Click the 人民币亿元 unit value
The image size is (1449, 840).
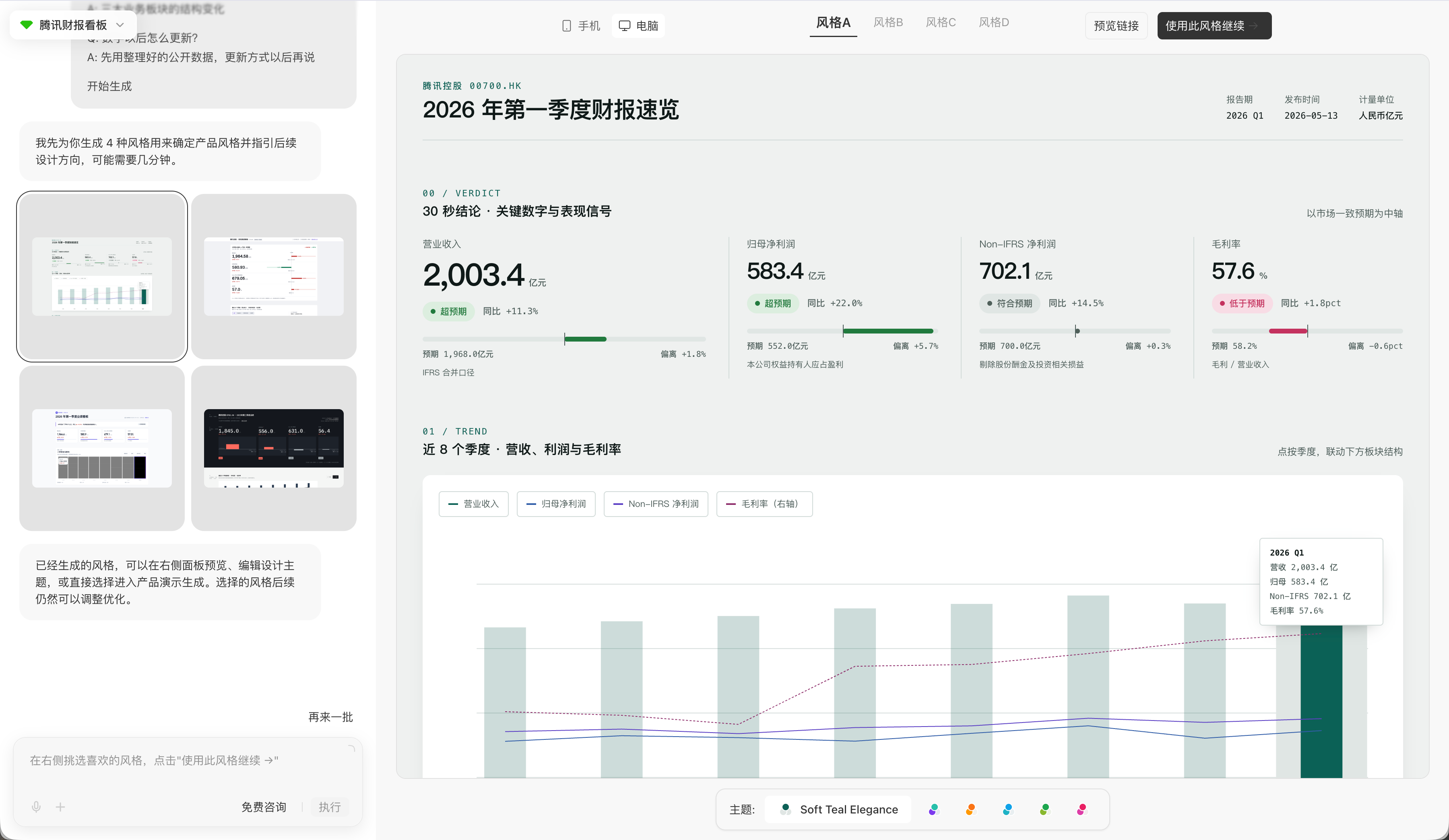pos(1380,115)
